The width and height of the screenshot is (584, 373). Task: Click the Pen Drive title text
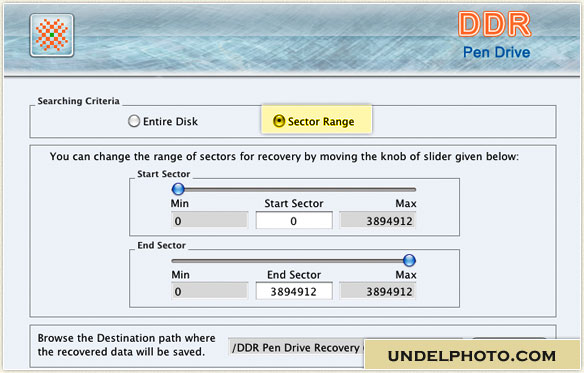click(x=496, y=52)
